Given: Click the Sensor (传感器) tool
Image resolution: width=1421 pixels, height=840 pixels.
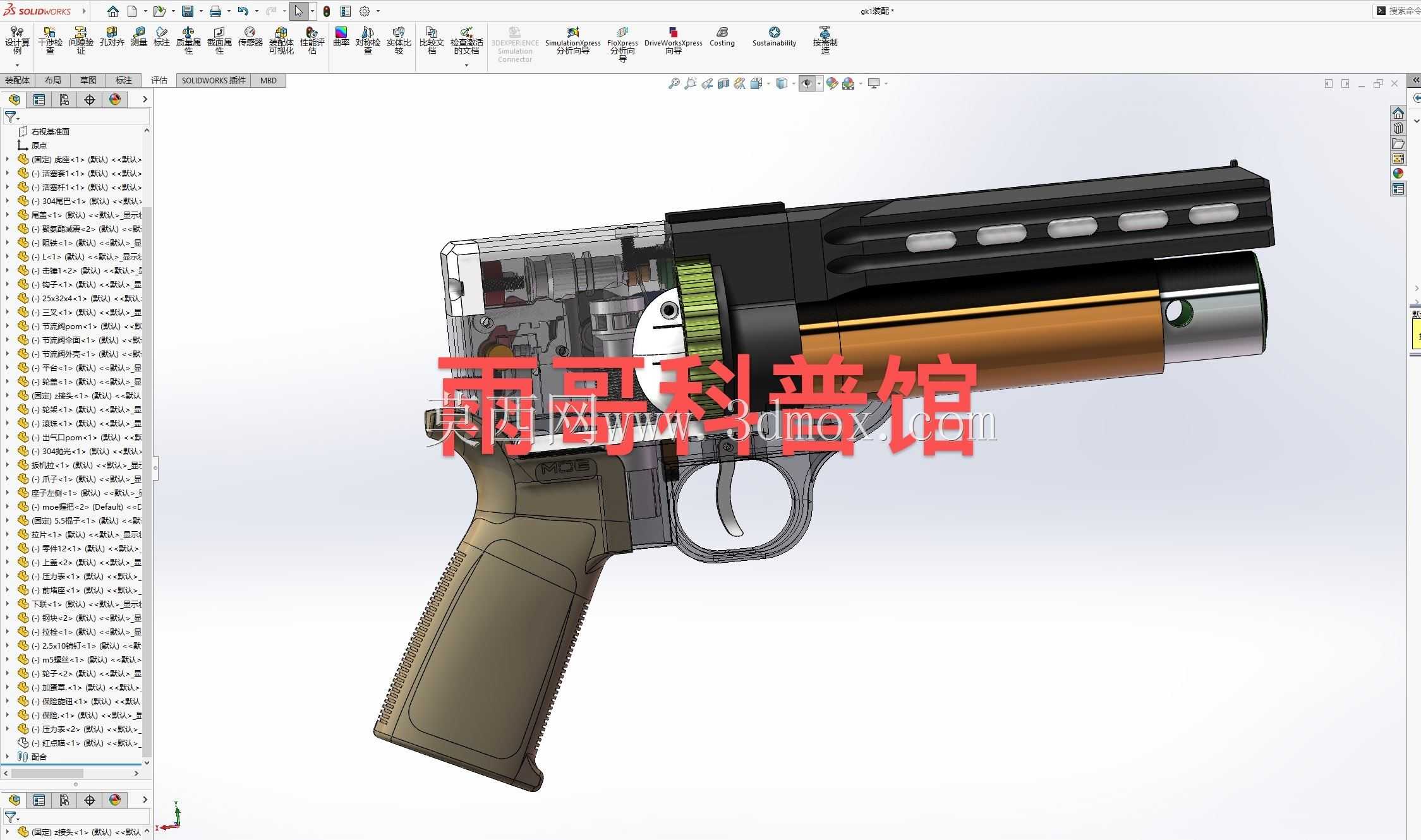Looking at the screenshot, I should 250,37.
